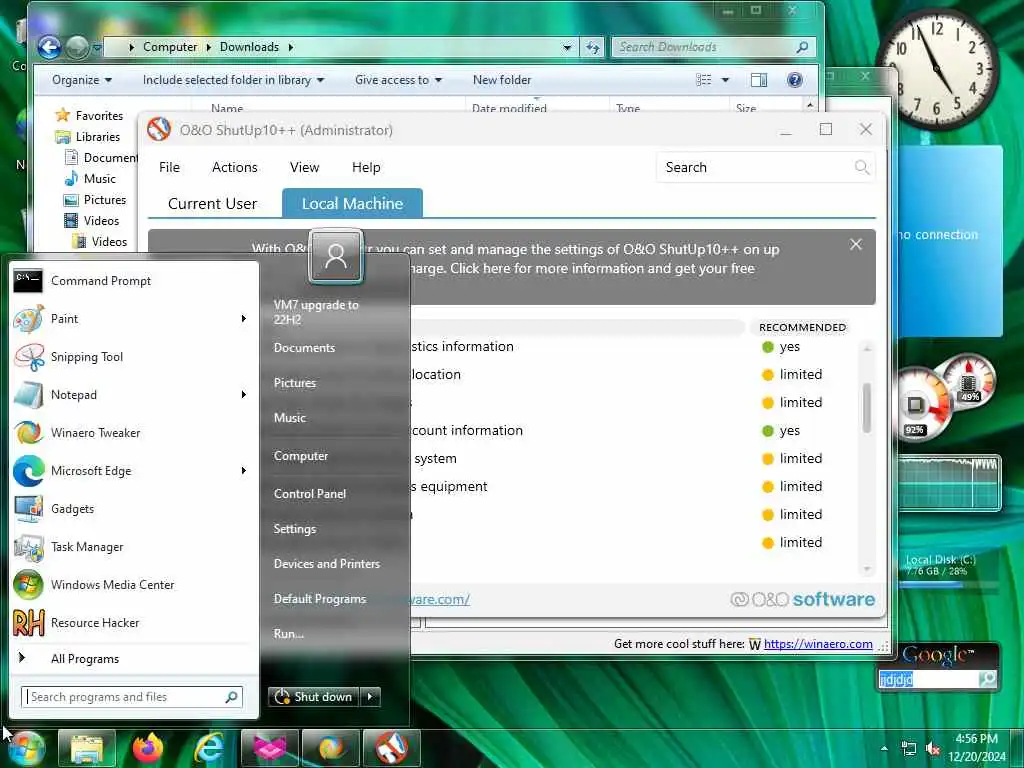
Task: Switch to the Current User tab
Action: pyautogui.click(x=212, y=204)
